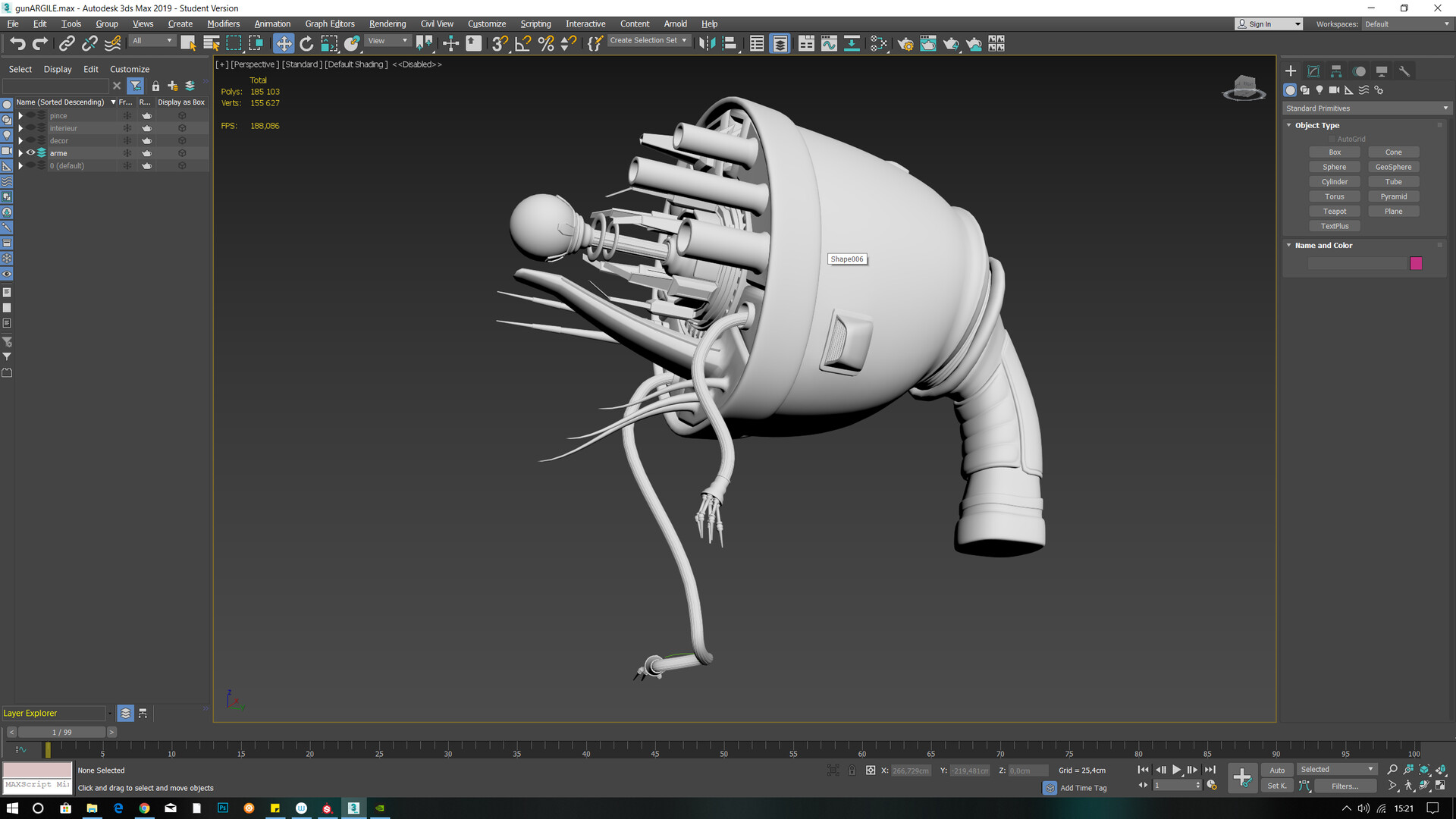Screen dimensions: 1456x819
Task: Open the Utilities wrench panel
Action: [x=1404, y=71]
